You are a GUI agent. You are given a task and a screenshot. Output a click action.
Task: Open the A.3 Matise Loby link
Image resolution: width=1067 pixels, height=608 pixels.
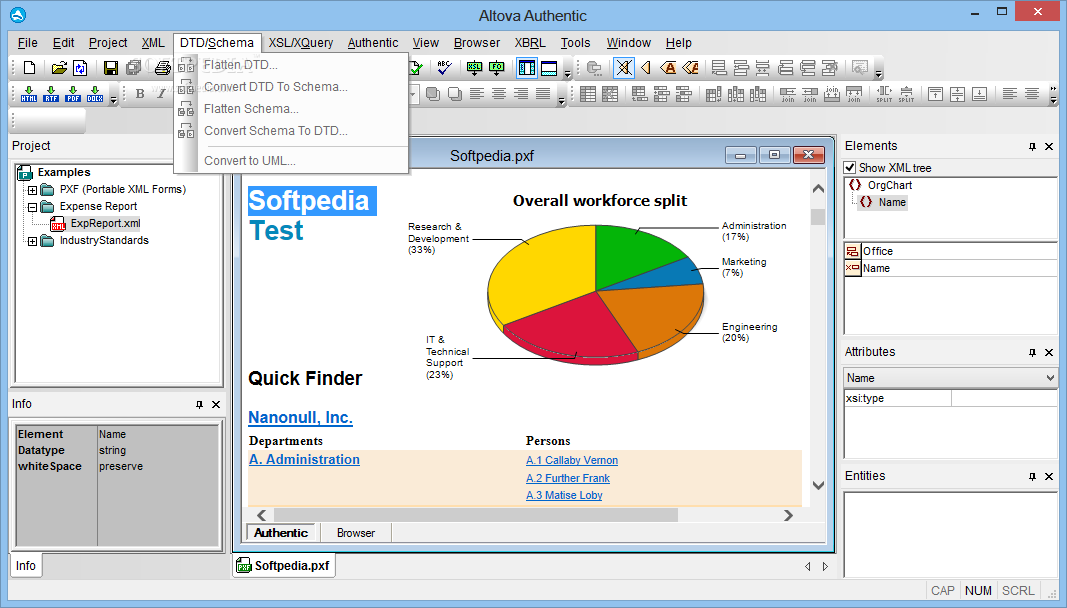click(x=564, y=495)
